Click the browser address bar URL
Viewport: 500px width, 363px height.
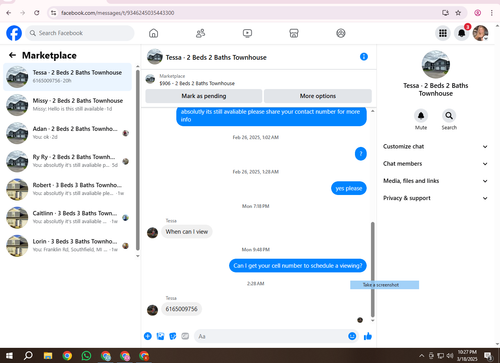pos(117,13)
